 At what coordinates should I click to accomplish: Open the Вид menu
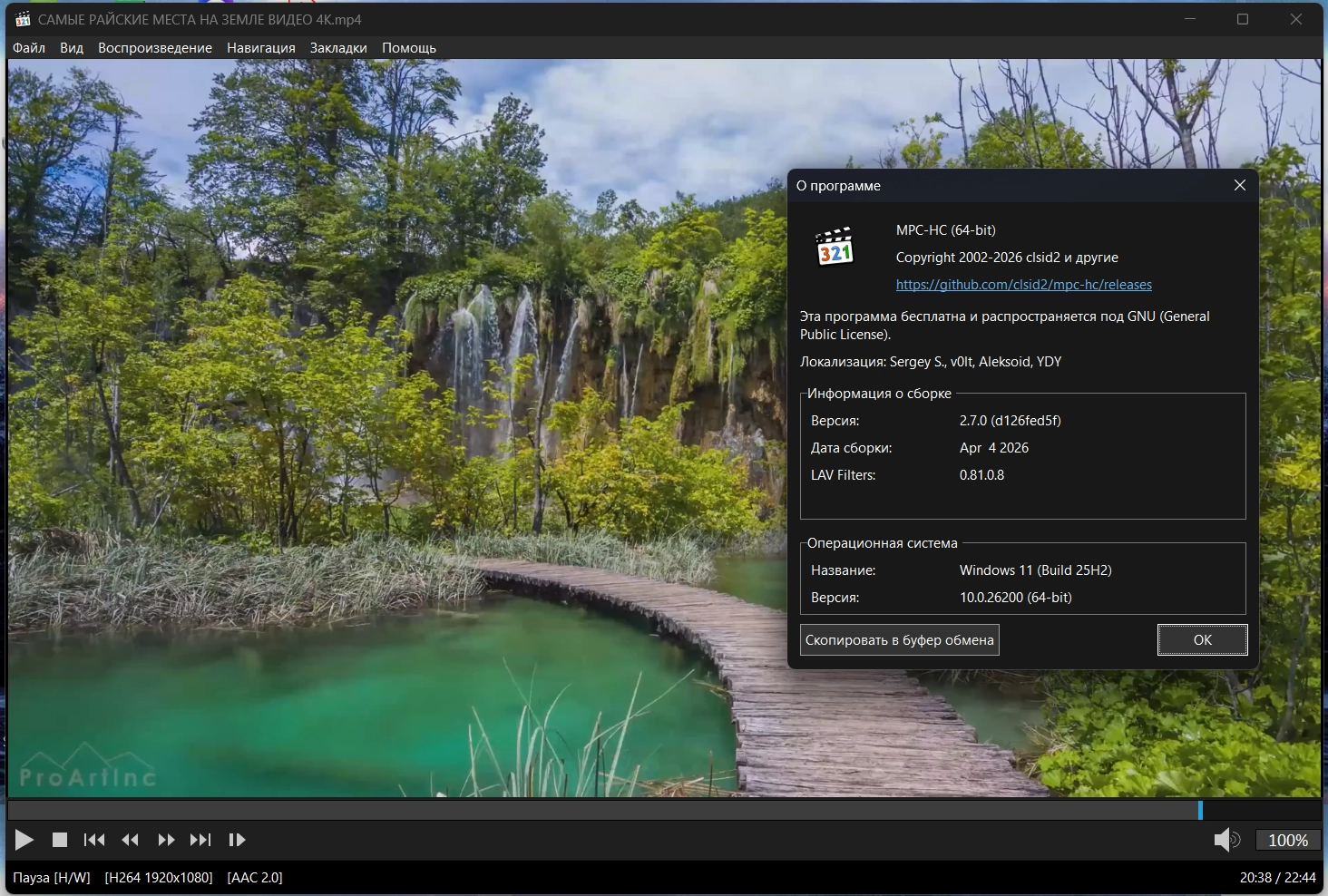(x=72, y=48)
